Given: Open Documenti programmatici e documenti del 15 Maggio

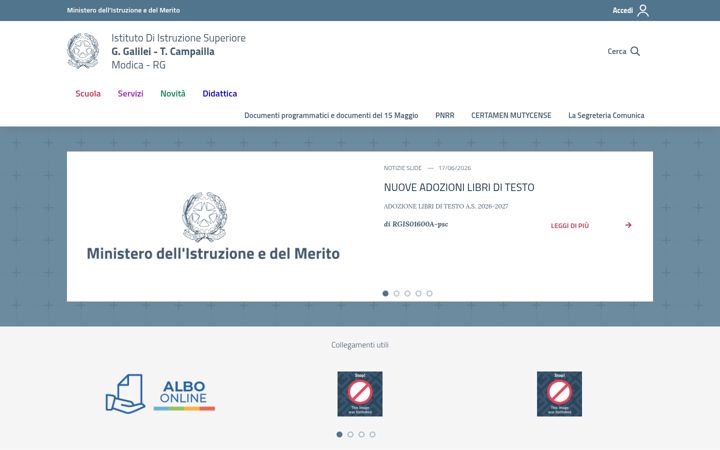Looking at the screenshot, I should point(331,115).
